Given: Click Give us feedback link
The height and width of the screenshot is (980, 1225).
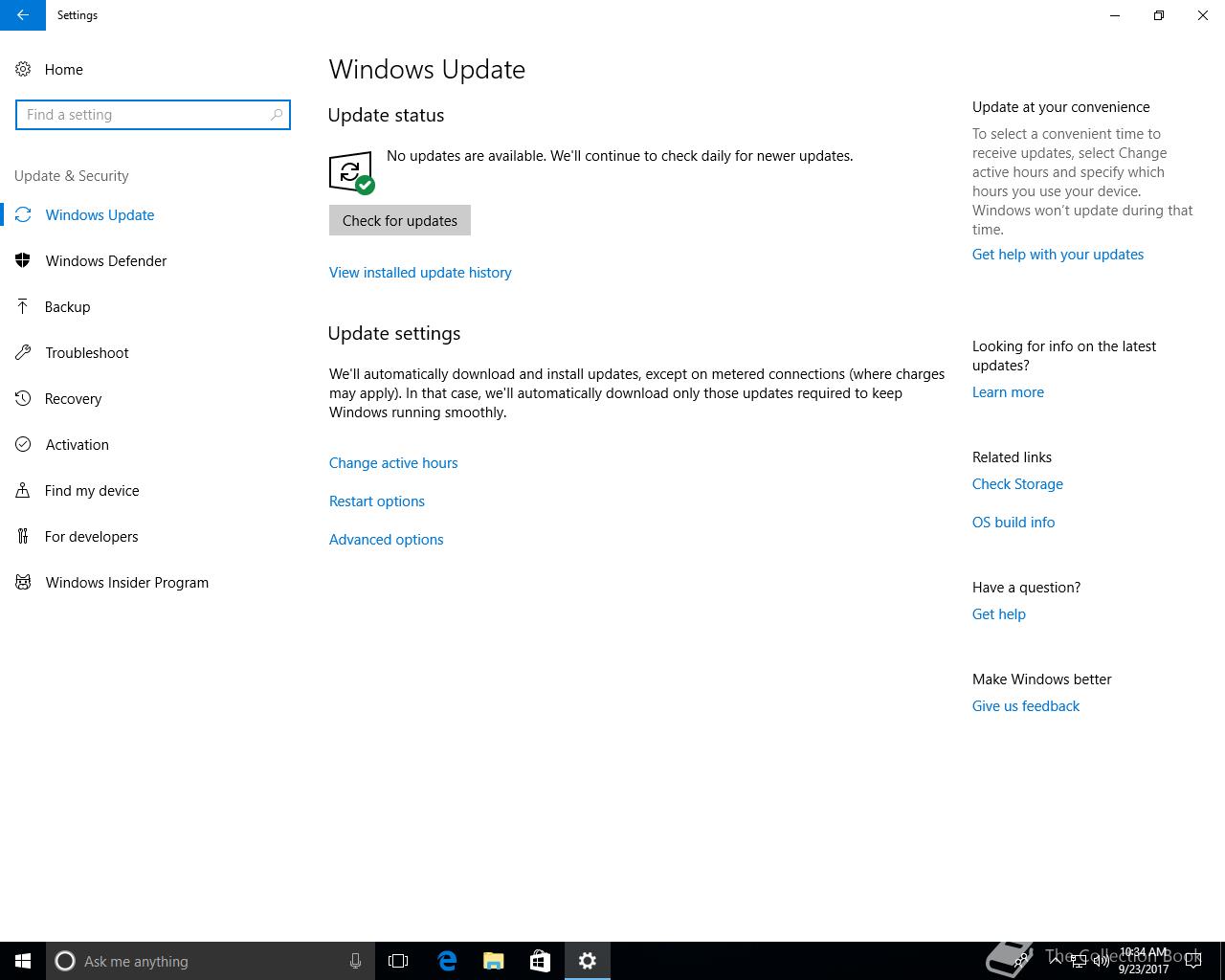Looking at the screenshot, I should [1026, 706].
